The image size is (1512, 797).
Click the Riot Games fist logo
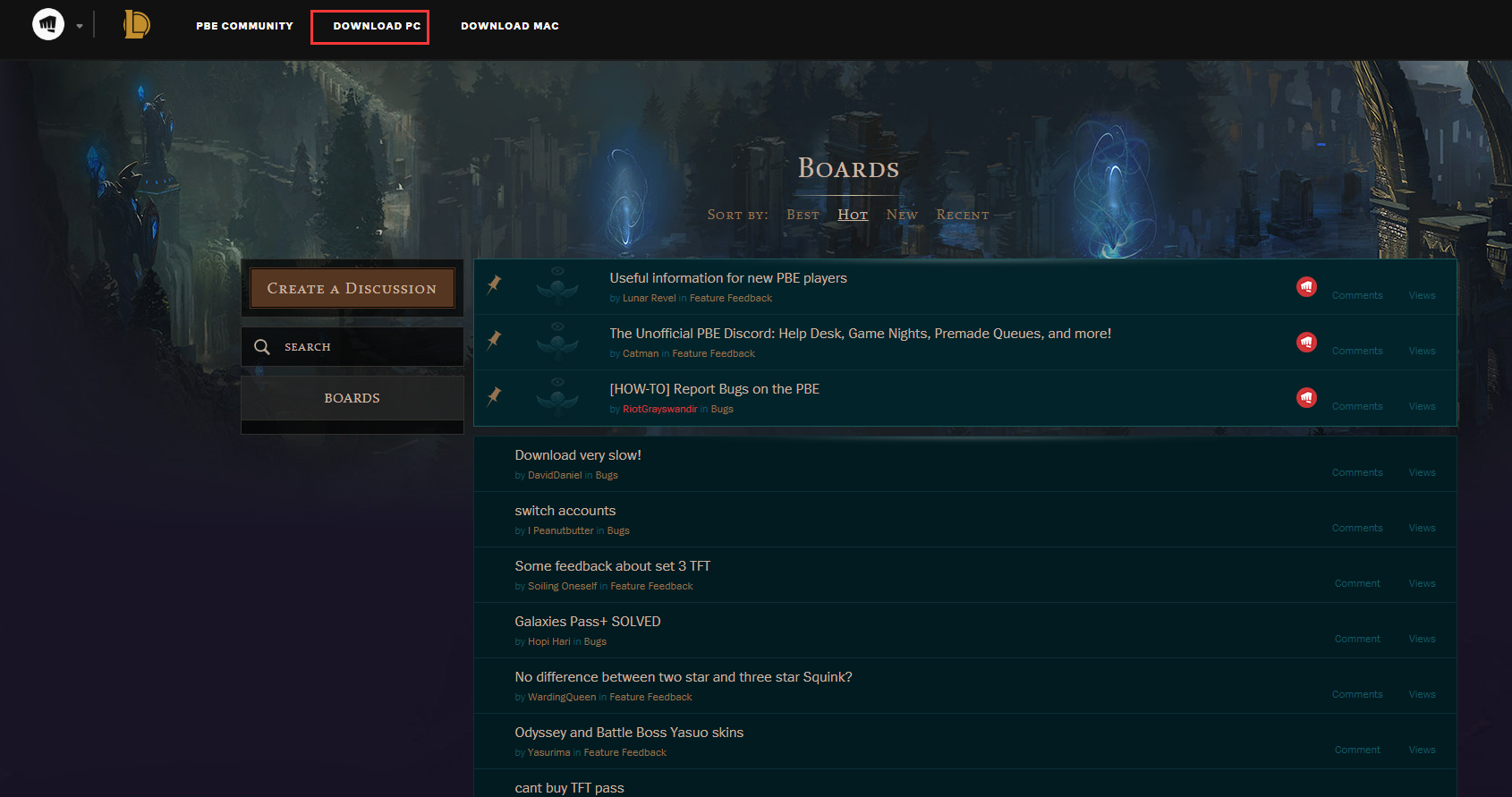point(48,24)
